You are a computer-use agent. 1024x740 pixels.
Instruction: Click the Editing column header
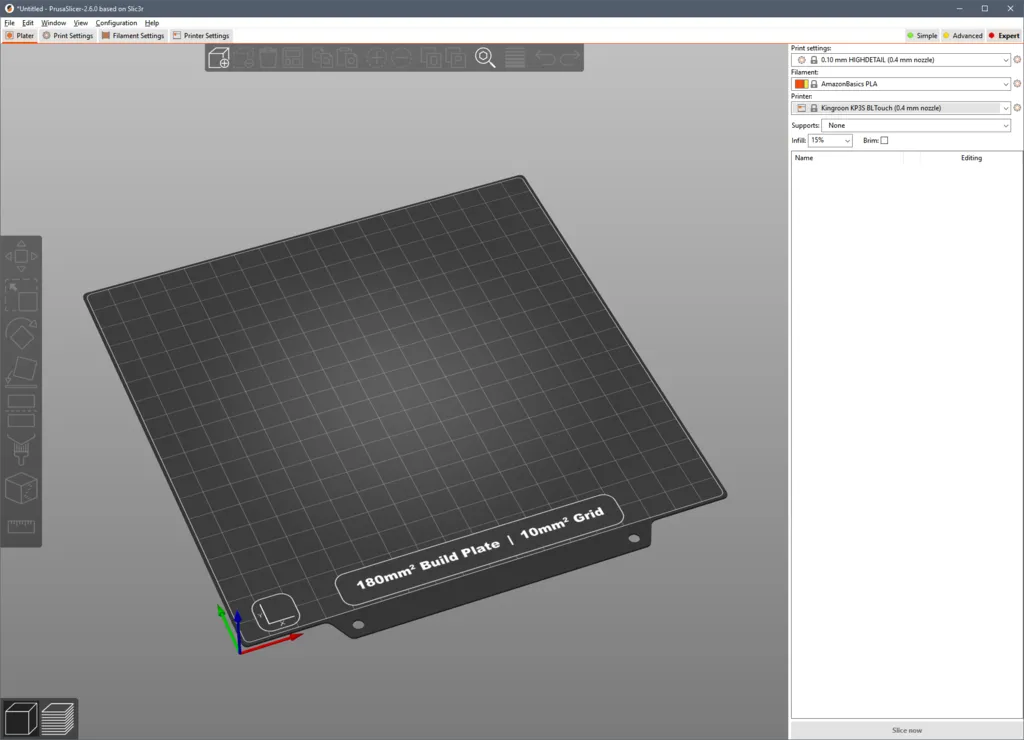[x=971, y=157]
